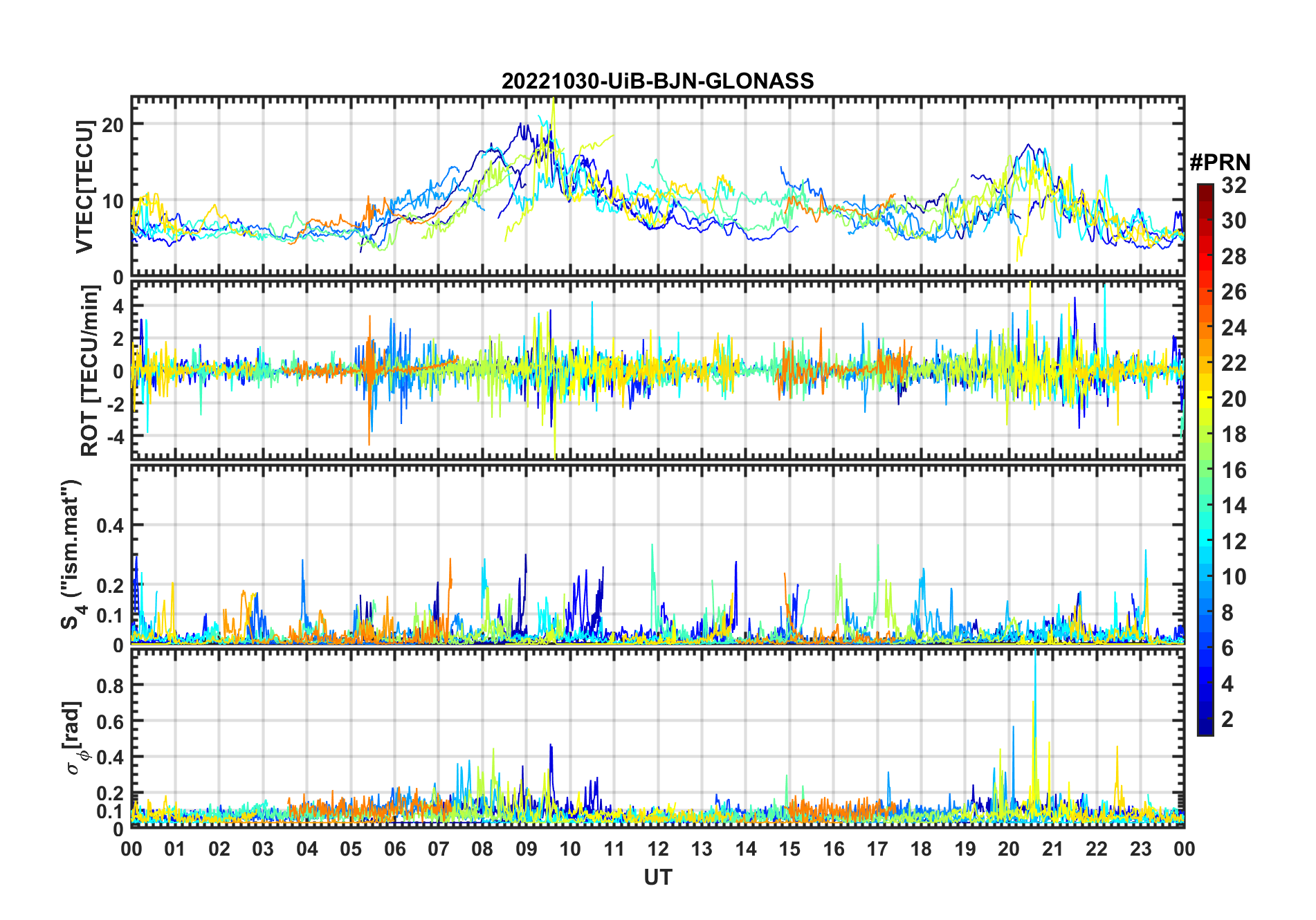This screenshot has height=920, width=1316.
Task: Click the ROT [TECU/min] y-axis label
Action: (x=90, y=371)
